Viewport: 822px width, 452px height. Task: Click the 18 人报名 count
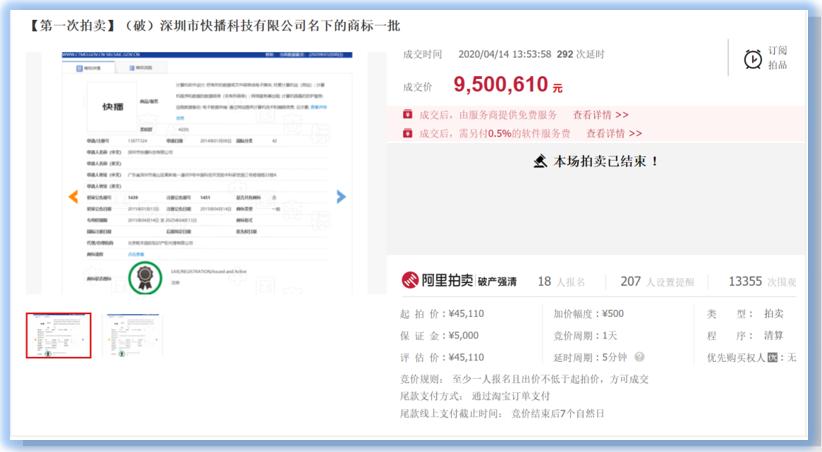coord(561,282)
